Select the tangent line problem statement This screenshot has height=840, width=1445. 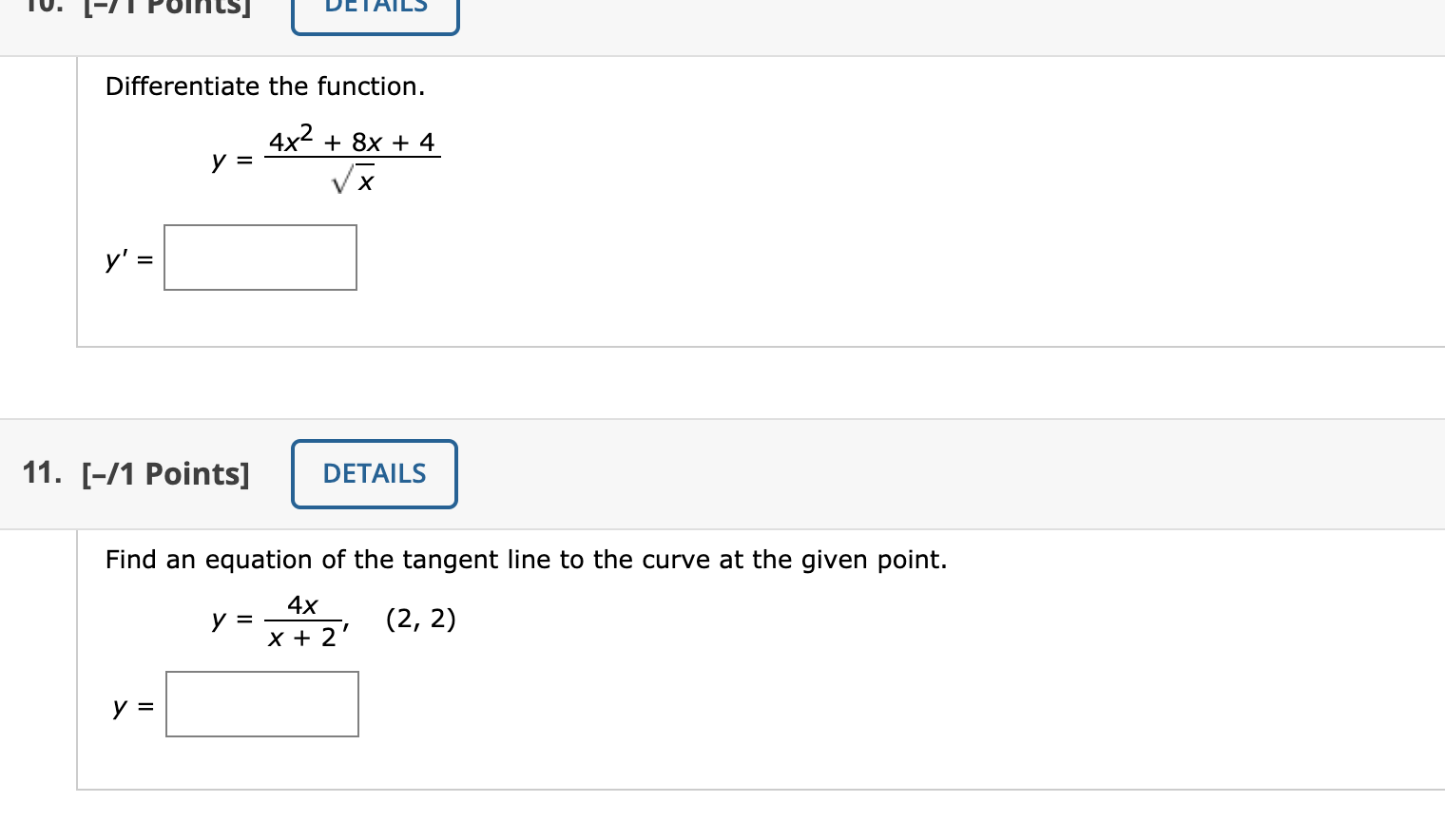526,560
